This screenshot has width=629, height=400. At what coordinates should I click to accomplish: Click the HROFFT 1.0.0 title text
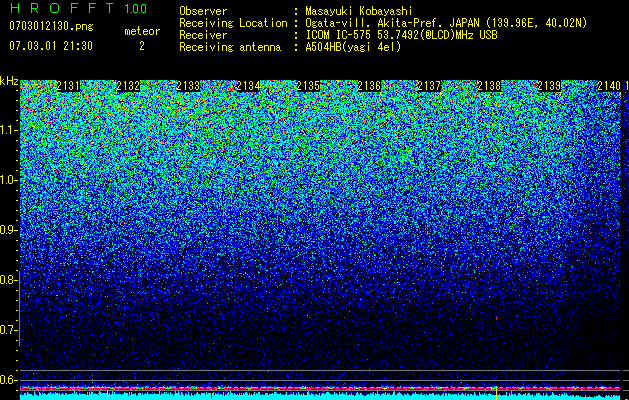pyautogui.click(x=78, y=8)
